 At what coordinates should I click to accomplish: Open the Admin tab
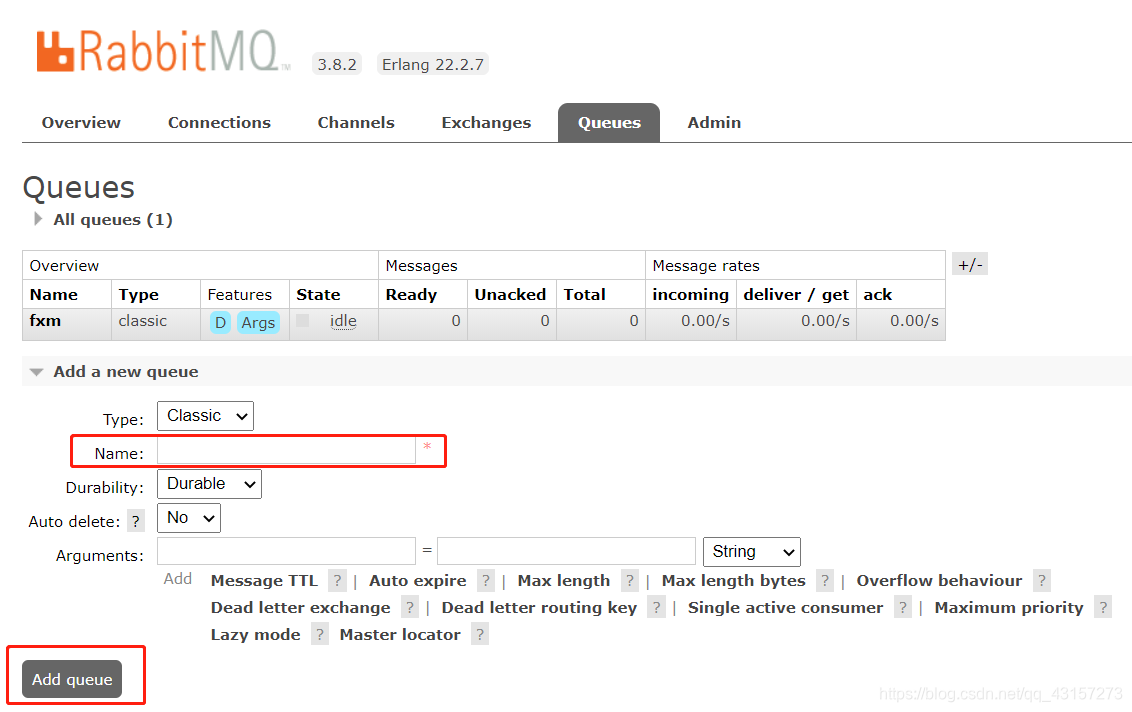714,123
